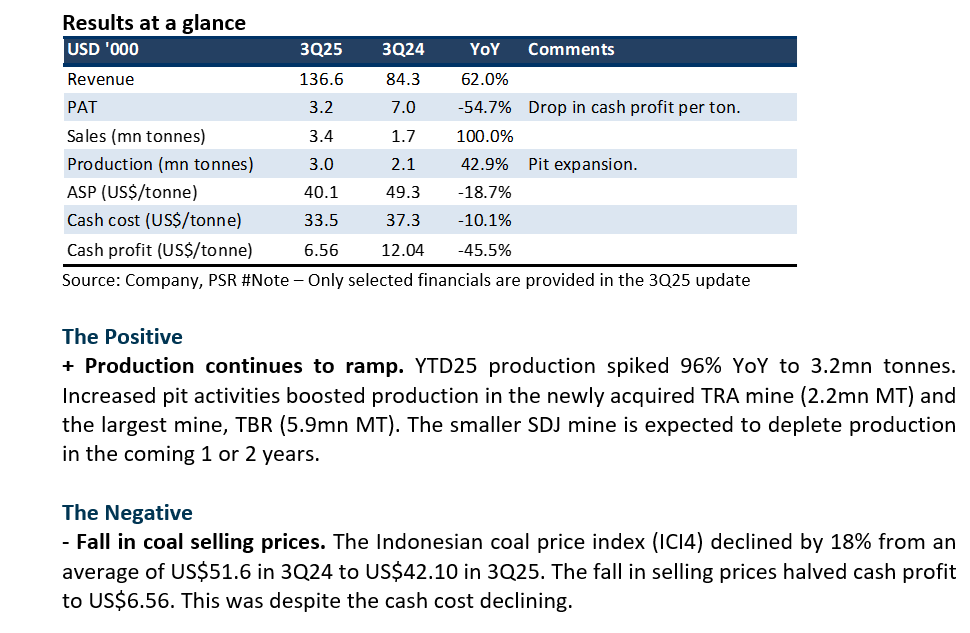Select the "Pit expansion." comment cell

[x=582, y=164]
